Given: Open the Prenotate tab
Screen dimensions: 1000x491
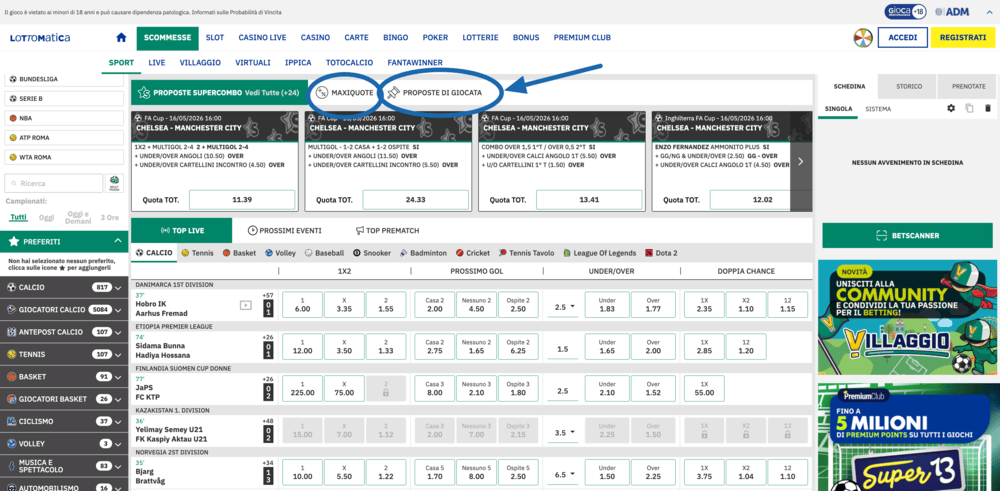Looking at the screenshot, I should (969, 86).
